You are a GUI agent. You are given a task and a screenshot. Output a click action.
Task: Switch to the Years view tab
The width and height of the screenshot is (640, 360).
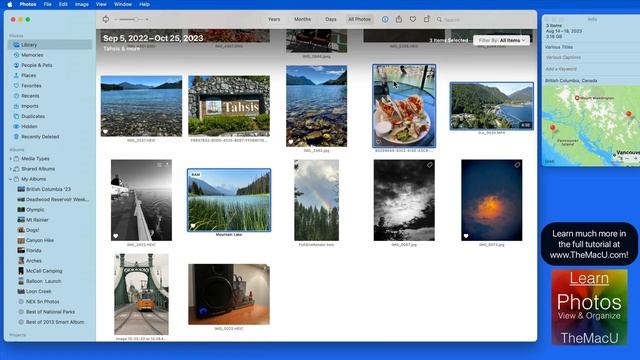pos(274,19)
